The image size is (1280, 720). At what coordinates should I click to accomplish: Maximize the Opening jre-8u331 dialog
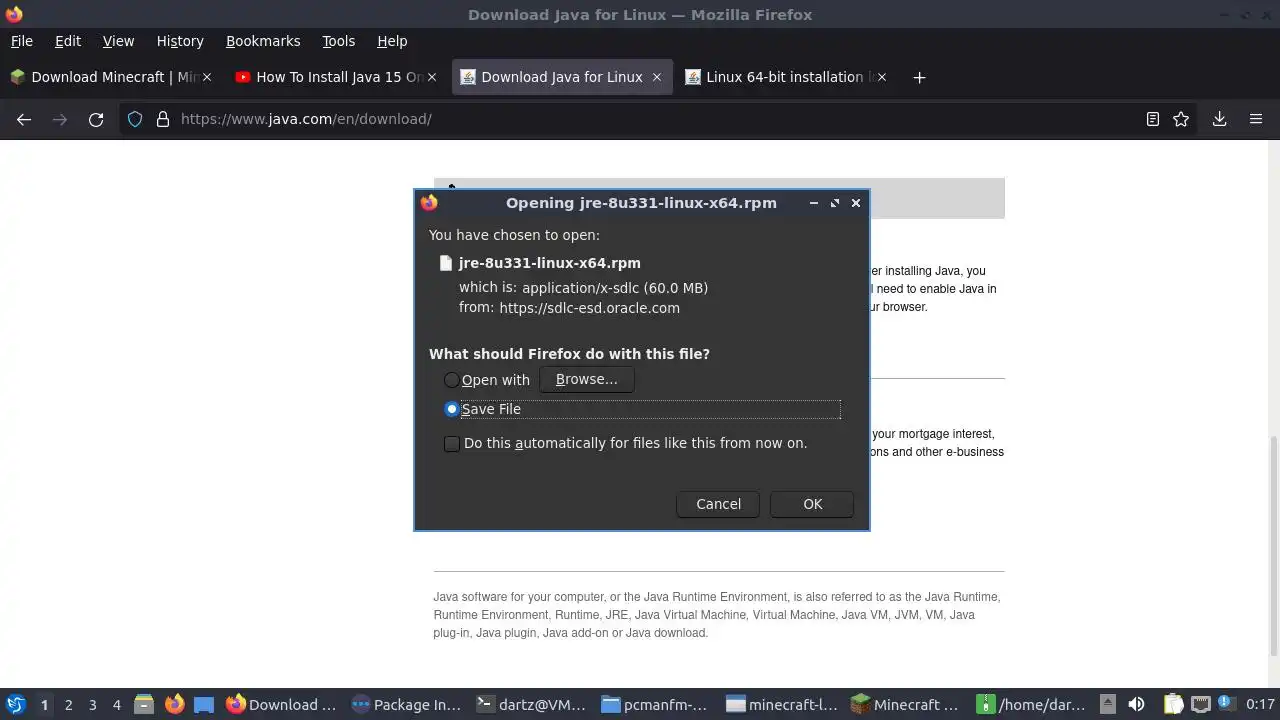(x=835, y=203)
